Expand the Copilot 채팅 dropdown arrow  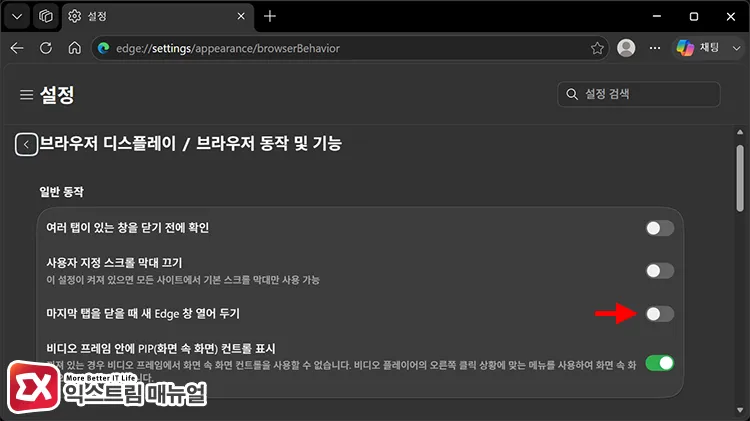tap(737, 48)
